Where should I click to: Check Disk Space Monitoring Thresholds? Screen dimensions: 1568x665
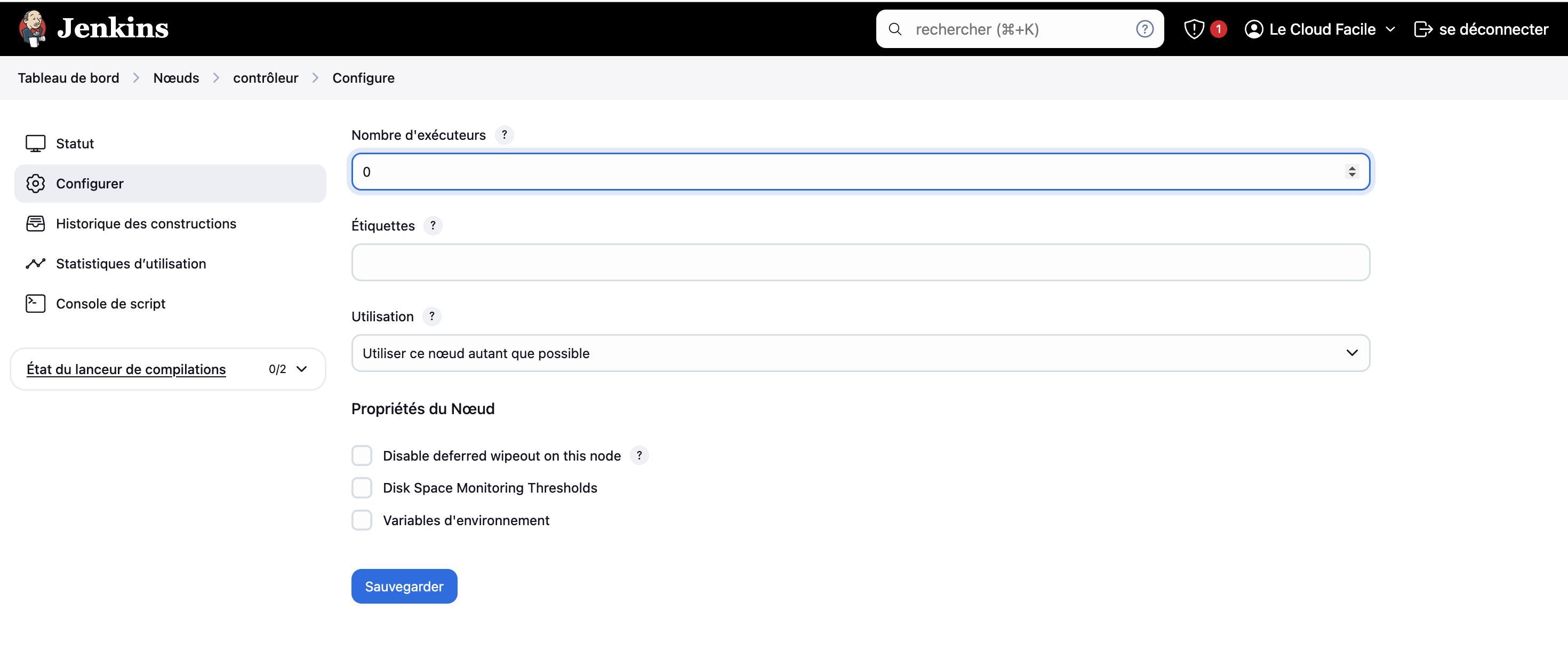tap(362, 488)
